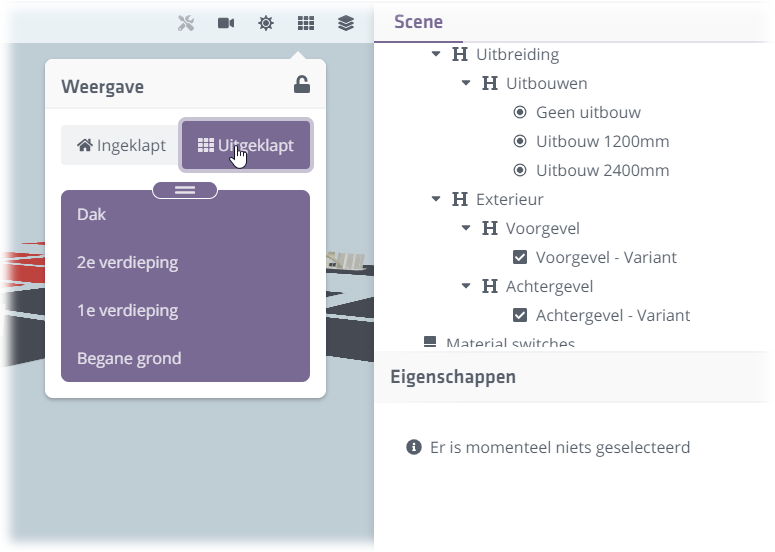The width and height of the screenshot is (775, 552).
Task: Select Uitbouw 1200mm radio option
Action: coord(520,141)
